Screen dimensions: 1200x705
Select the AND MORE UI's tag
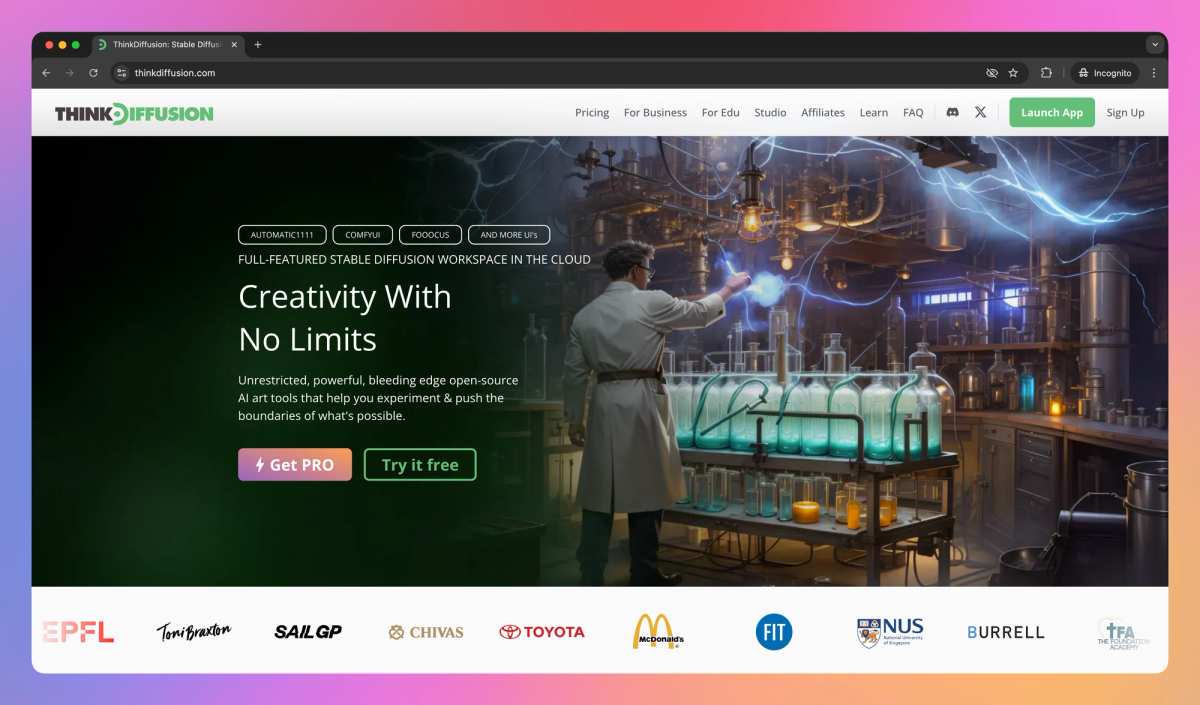[509, 235]
